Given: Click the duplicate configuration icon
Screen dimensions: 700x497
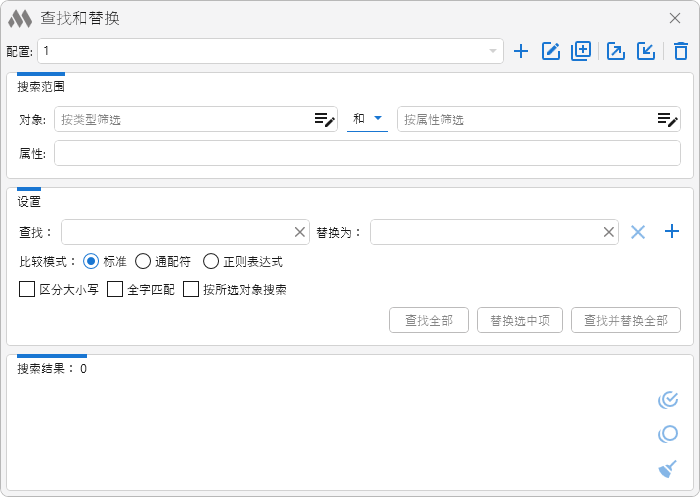Looking at the screenshot, I should 581,52.
